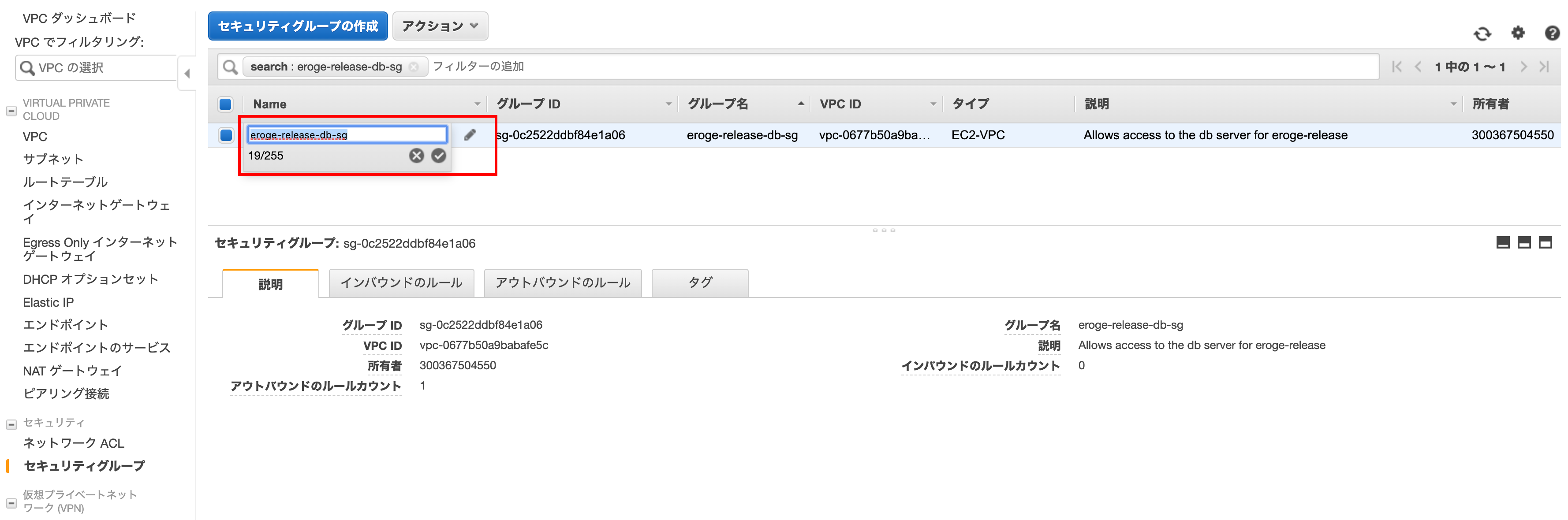Click the help question mark icon
Viewport: 1568px width, 520px height.
coord(1552,33)
